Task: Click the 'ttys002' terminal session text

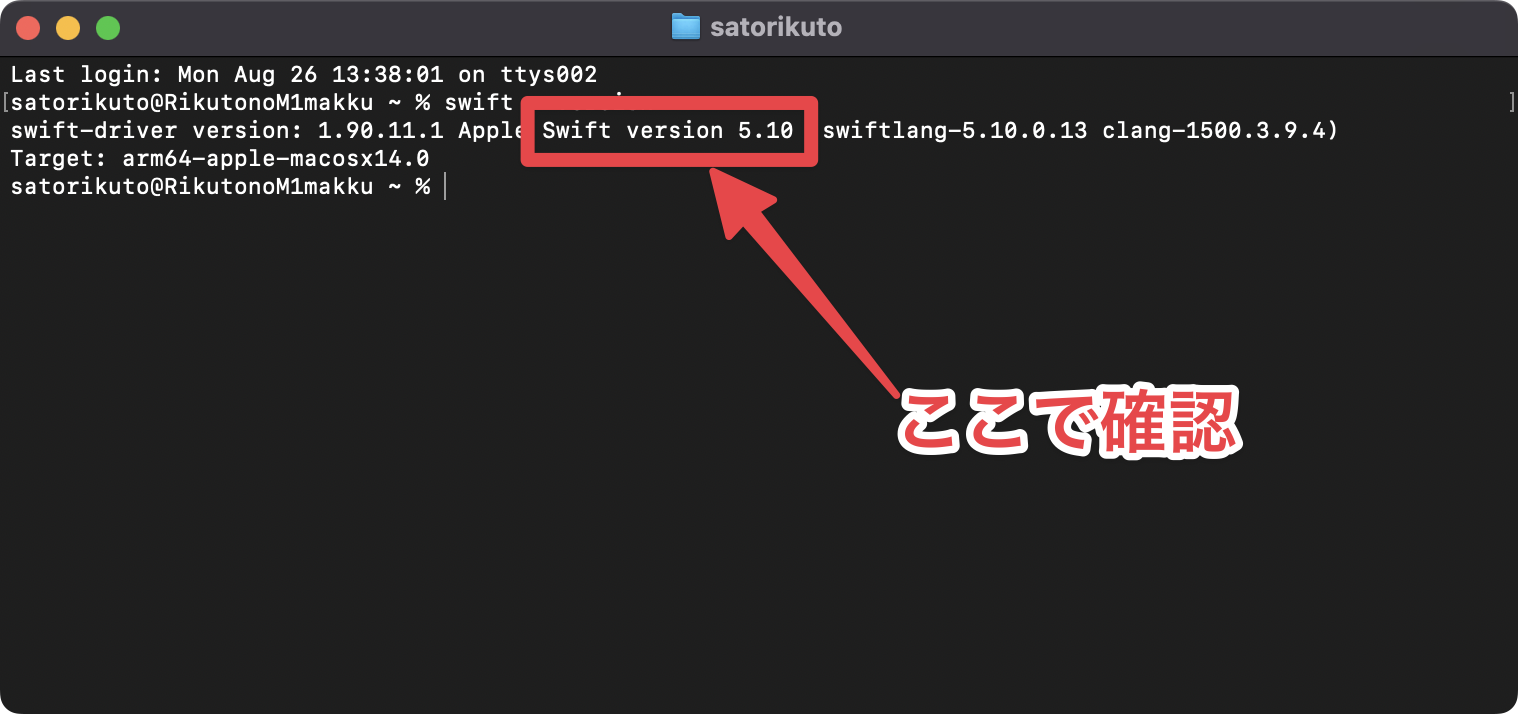Action: [550, 73]
